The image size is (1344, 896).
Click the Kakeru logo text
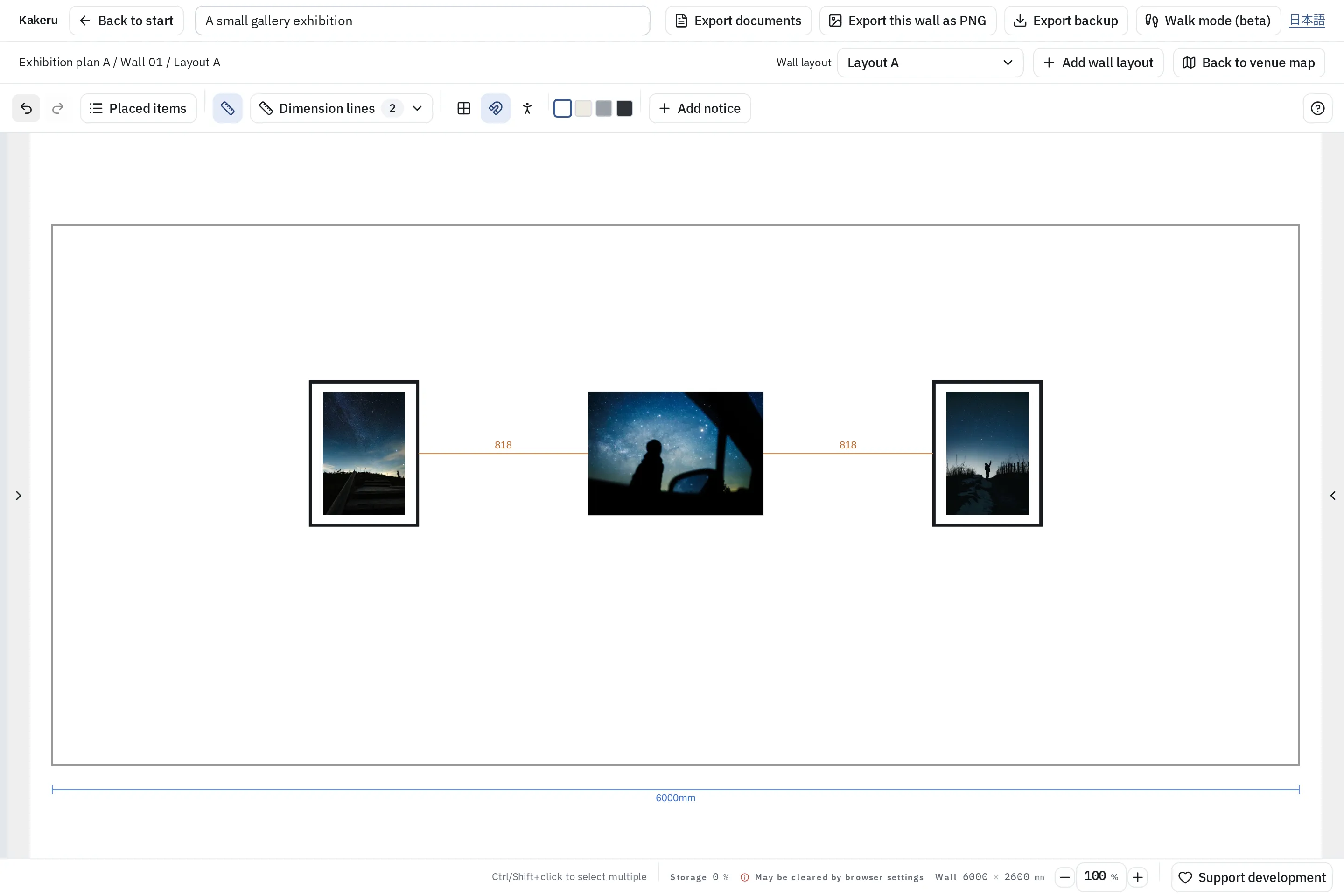coord(38,21)
